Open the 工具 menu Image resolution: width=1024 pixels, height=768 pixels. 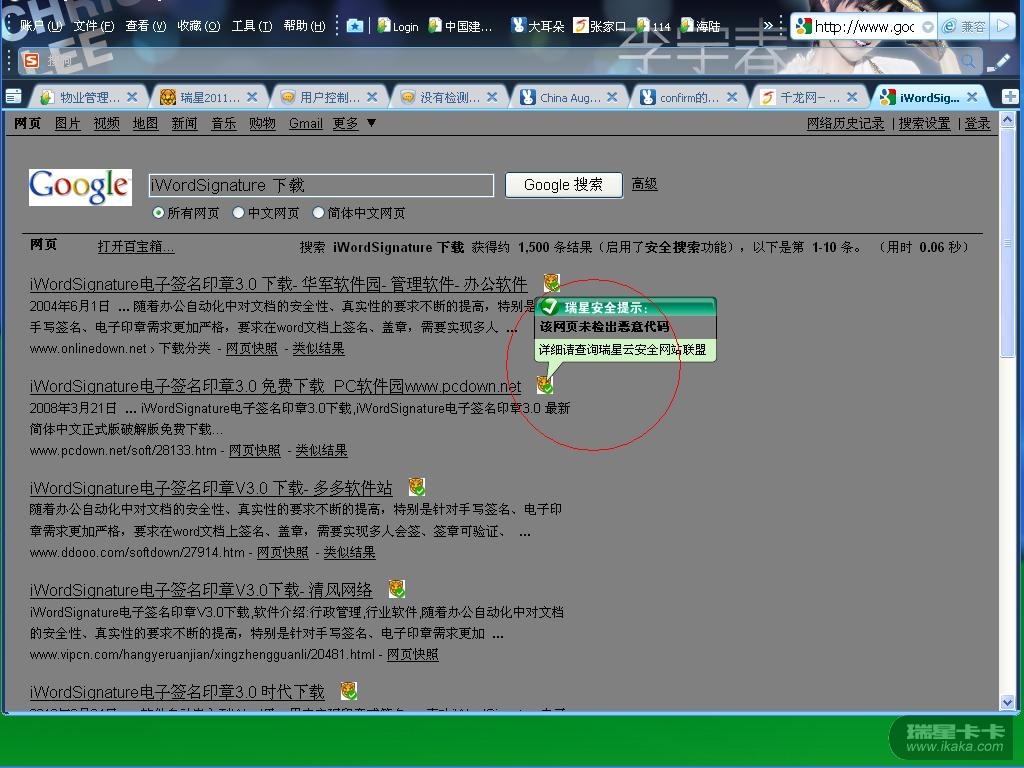[x=251, y=26]
